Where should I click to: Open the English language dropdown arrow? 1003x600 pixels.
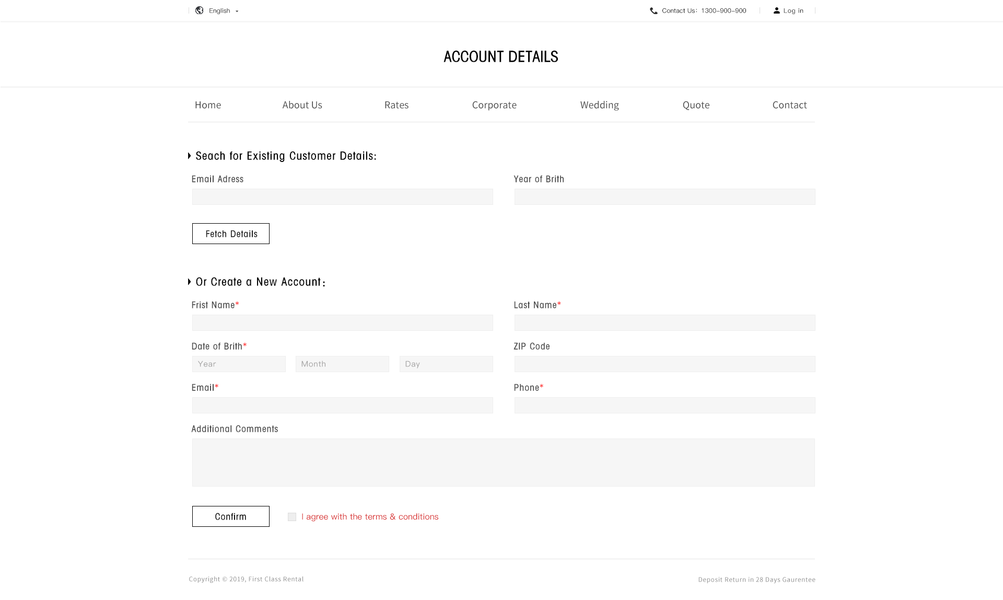click(237, 11)
